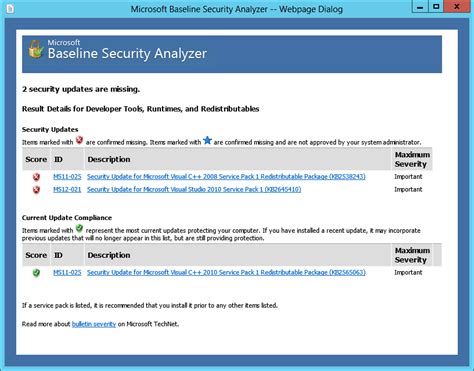Image resolution: width=474 pixels, height=371 pixels.
Task: Click the green check shield legend icon
Action: pos(79,229)
